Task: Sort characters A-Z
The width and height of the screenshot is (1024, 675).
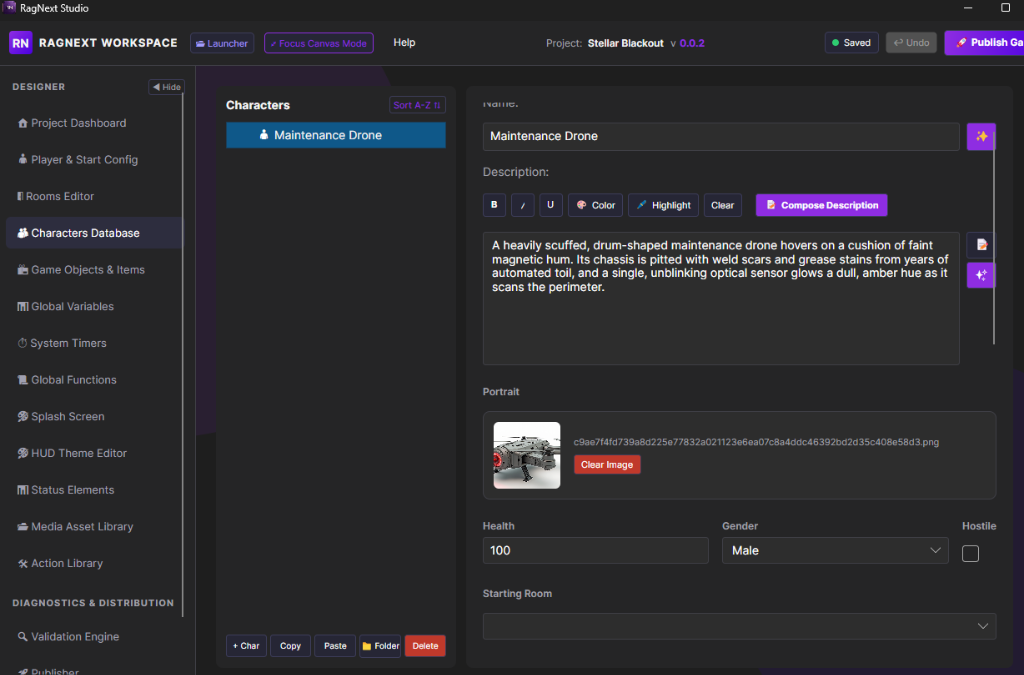Action: tap(417, 105)
